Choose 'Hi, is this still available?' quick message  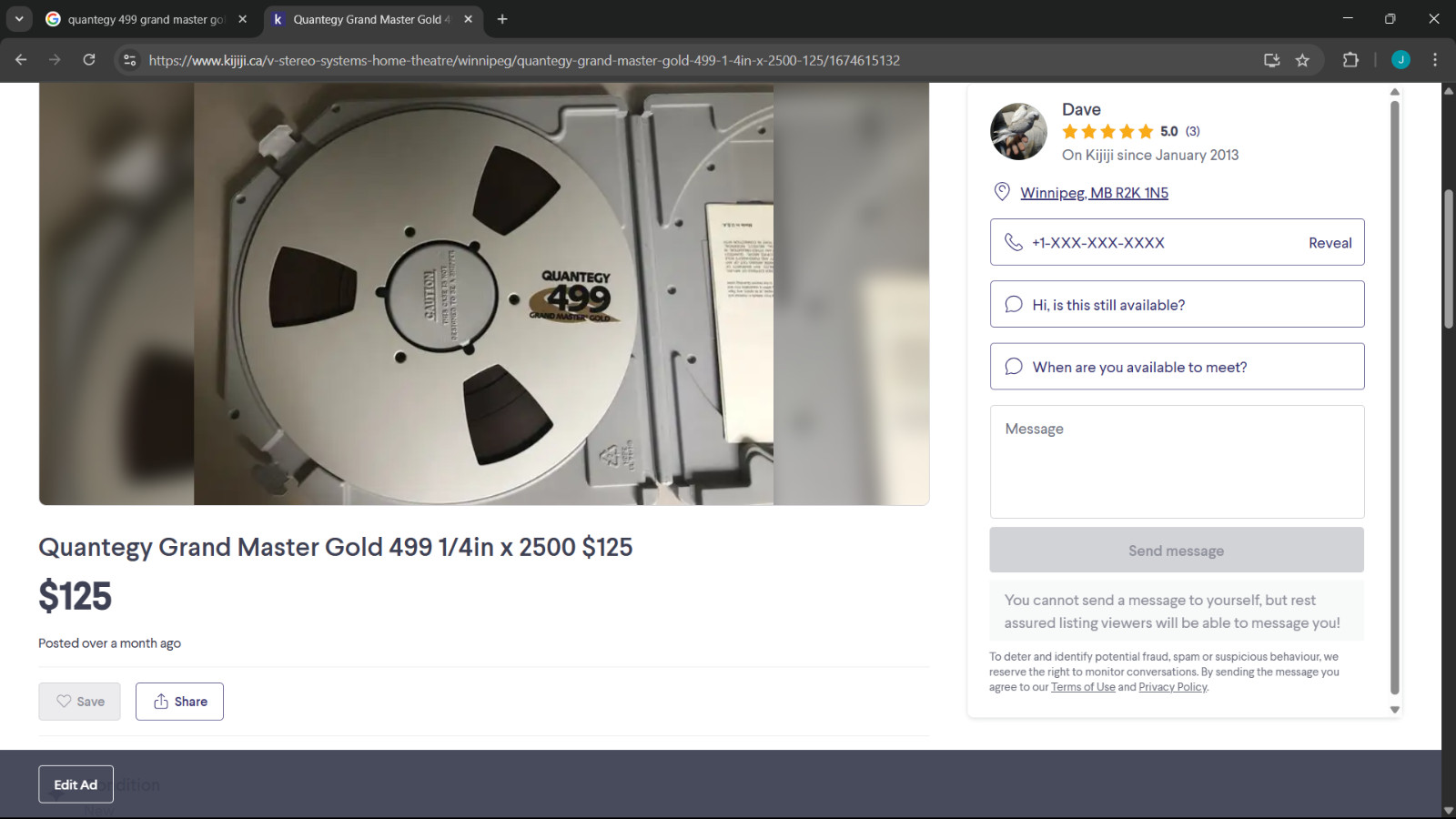pyautogui.click(x=1177, y=304)
